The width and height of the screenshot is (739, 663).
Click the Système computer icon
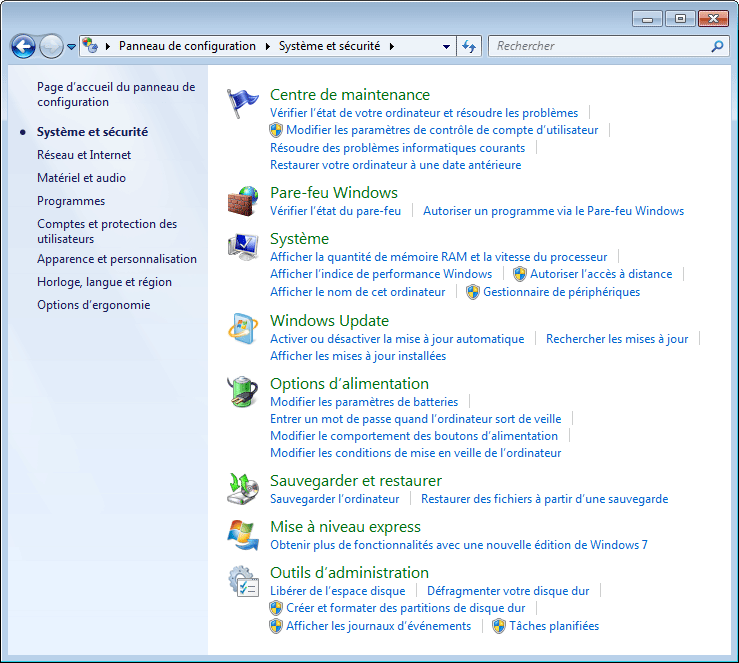point(243,247)
